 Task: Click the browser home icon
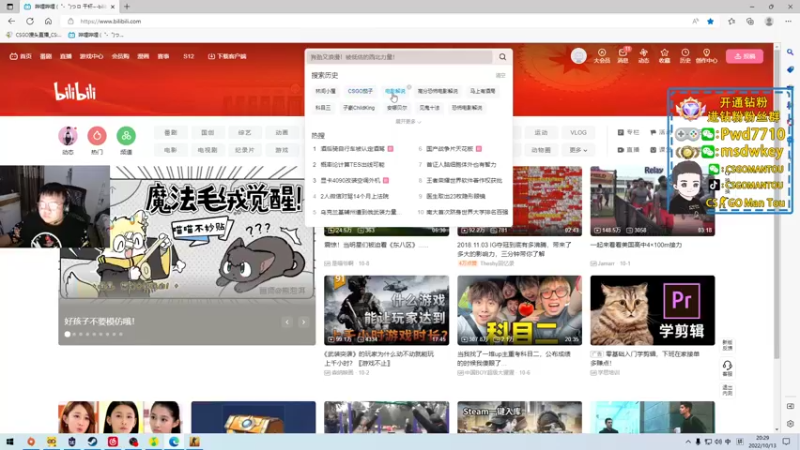(x=48, y=21)
